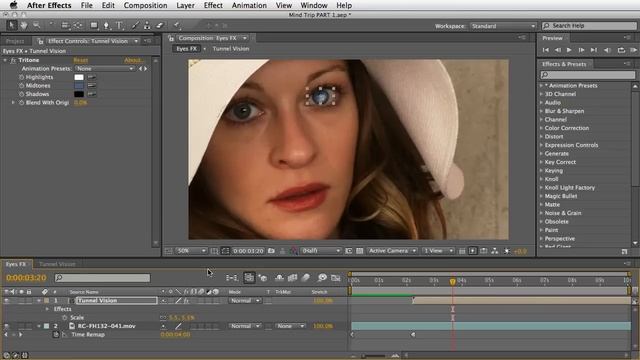Open the (Half) resolution dropdown
640x360 pixels.
click(321, 251)
